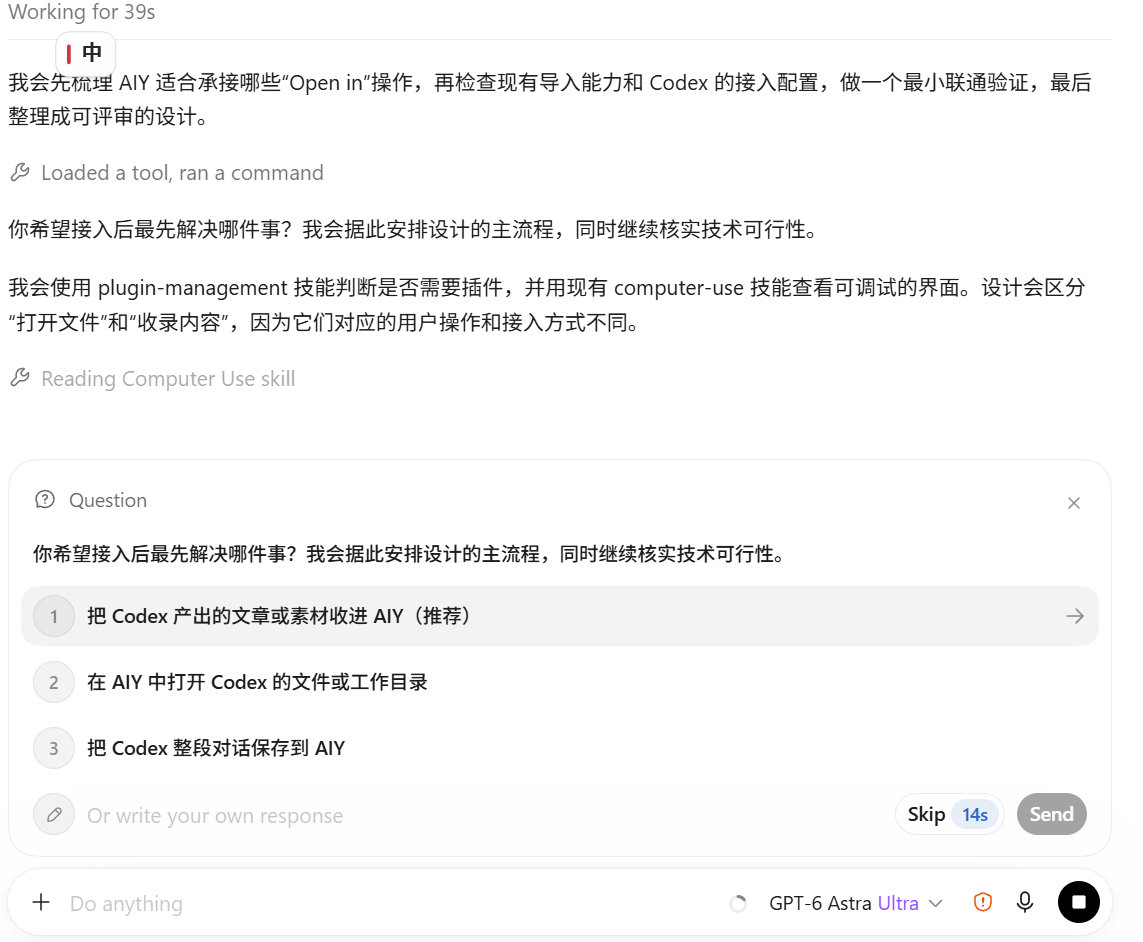1143x942 pixels.
Task: Click the Skip button
Action: point(949,814)
